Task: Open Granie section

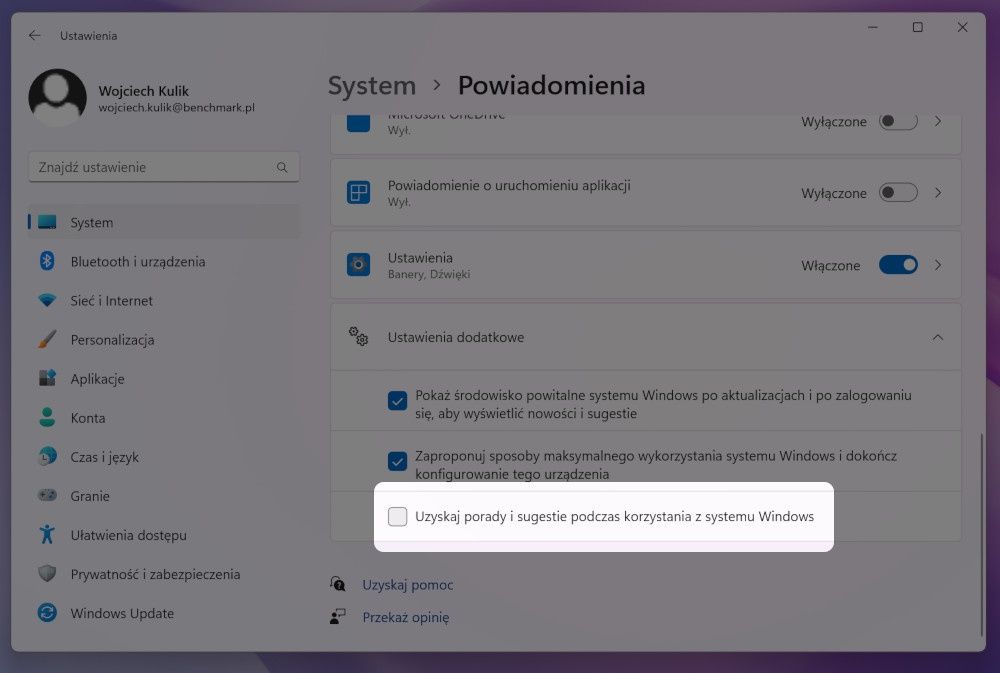Action: tap(164, 495)
